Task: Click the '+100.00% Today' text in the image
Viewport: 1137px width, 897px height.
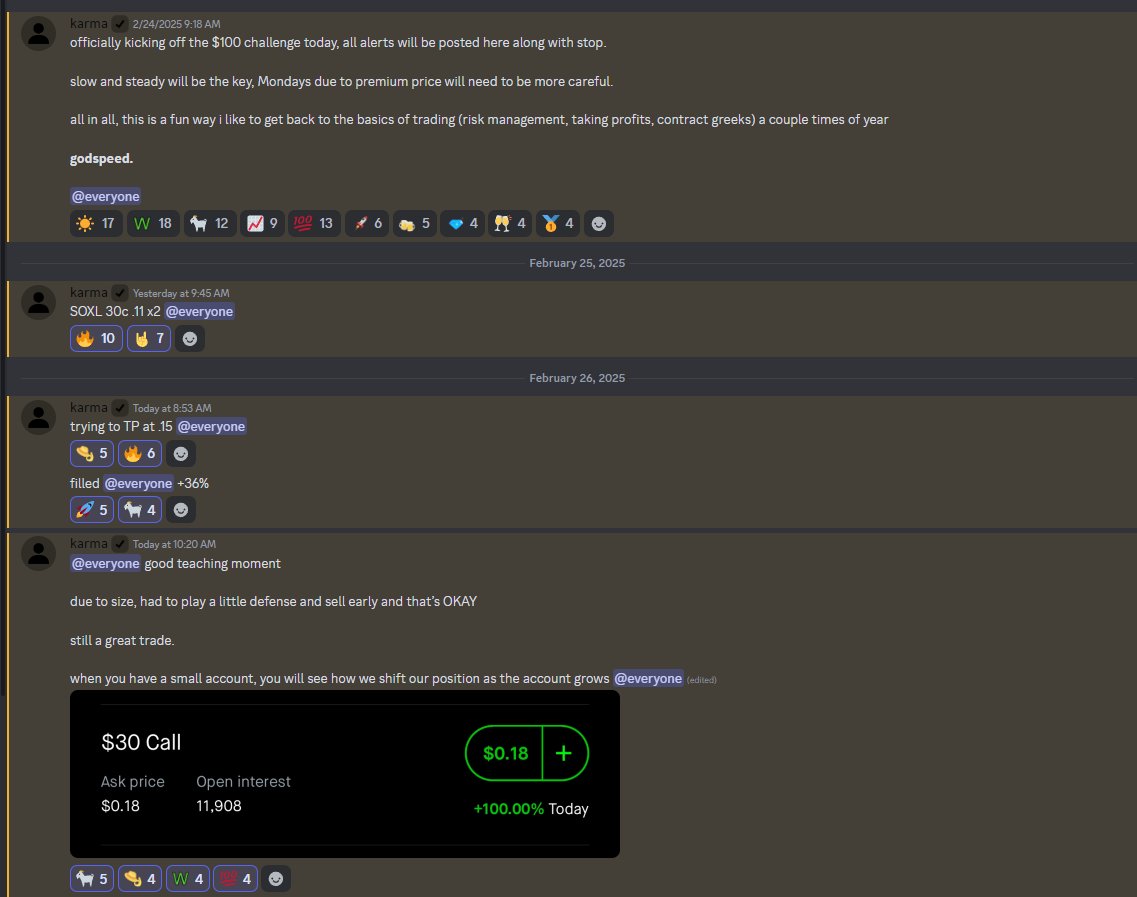Action: 531,809
